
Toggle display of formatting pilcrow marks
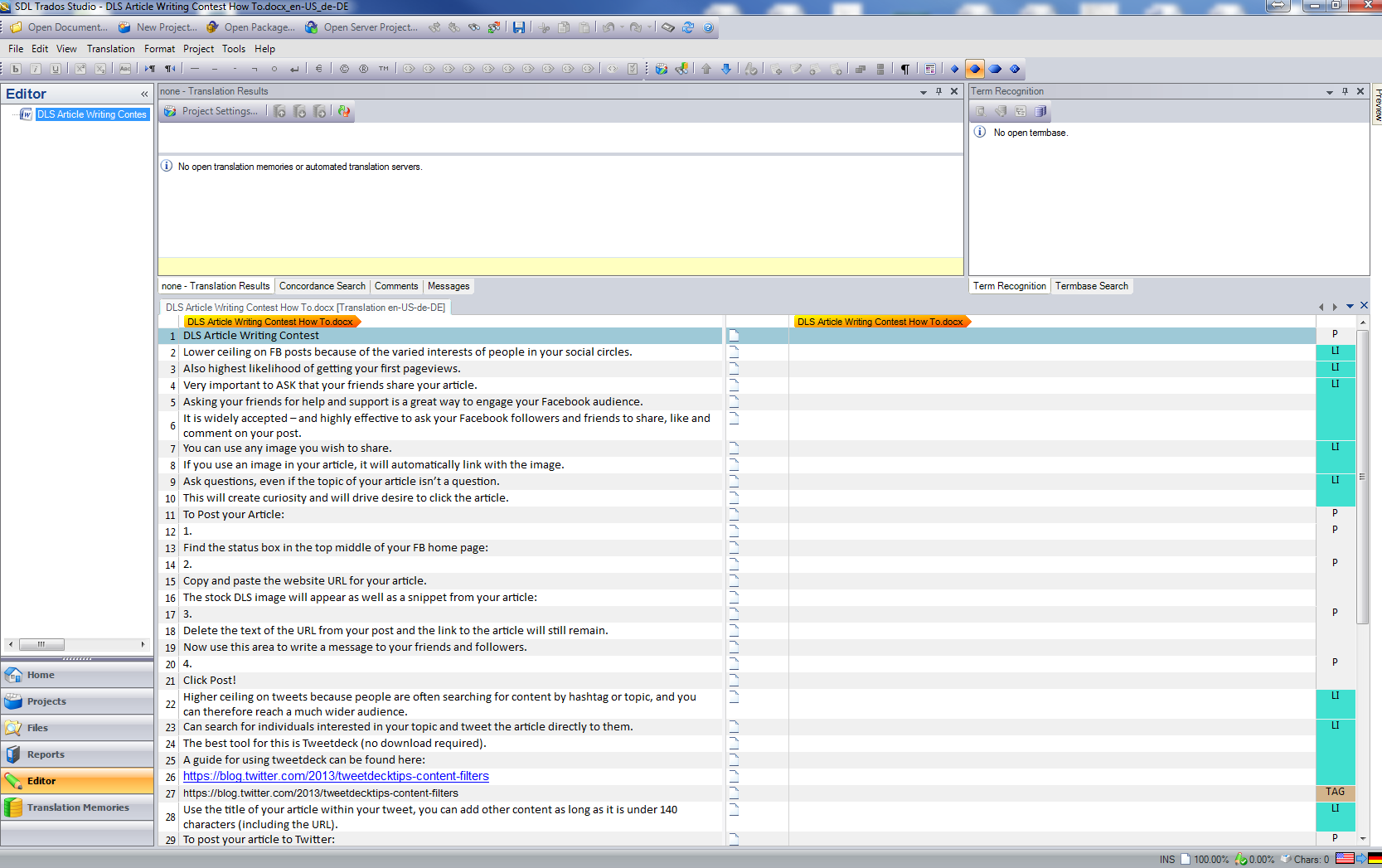[x=905, y=69]
